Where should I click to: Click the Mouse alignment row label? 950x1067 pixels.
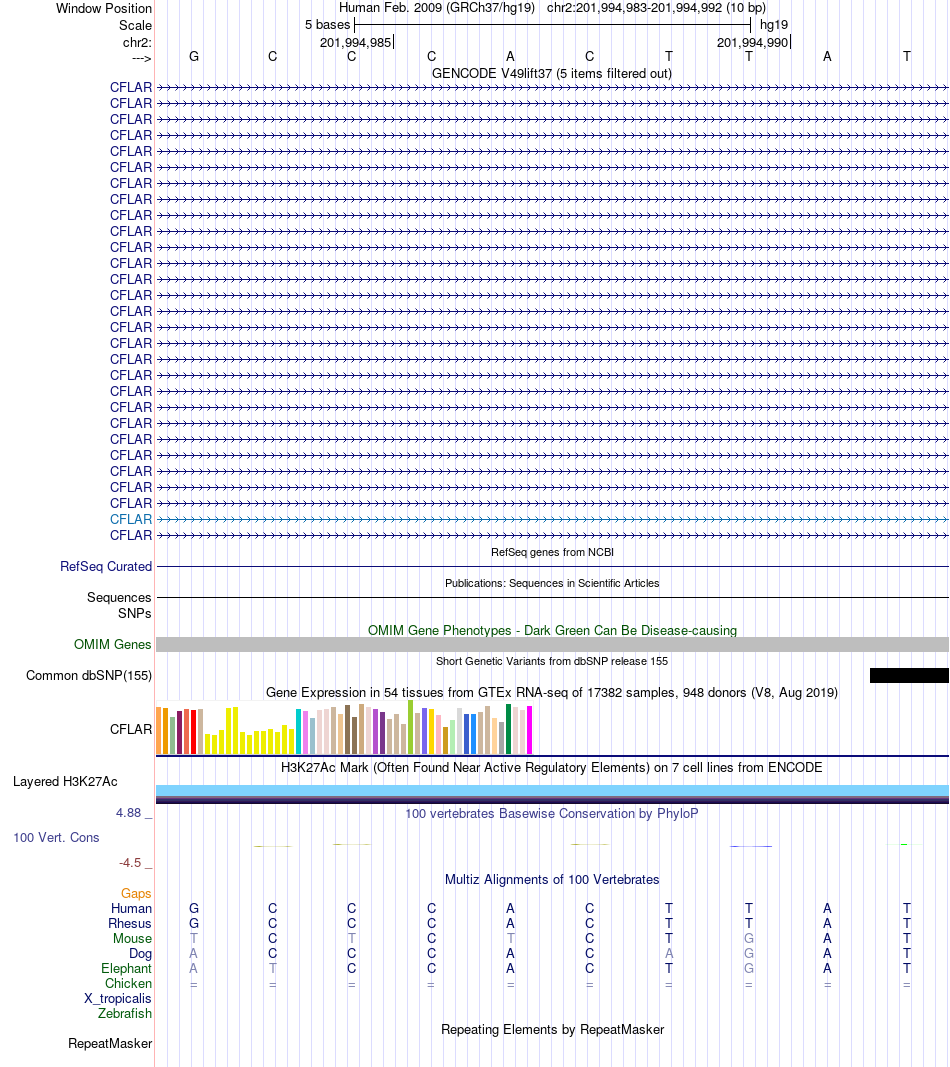(x=132, y=938)
